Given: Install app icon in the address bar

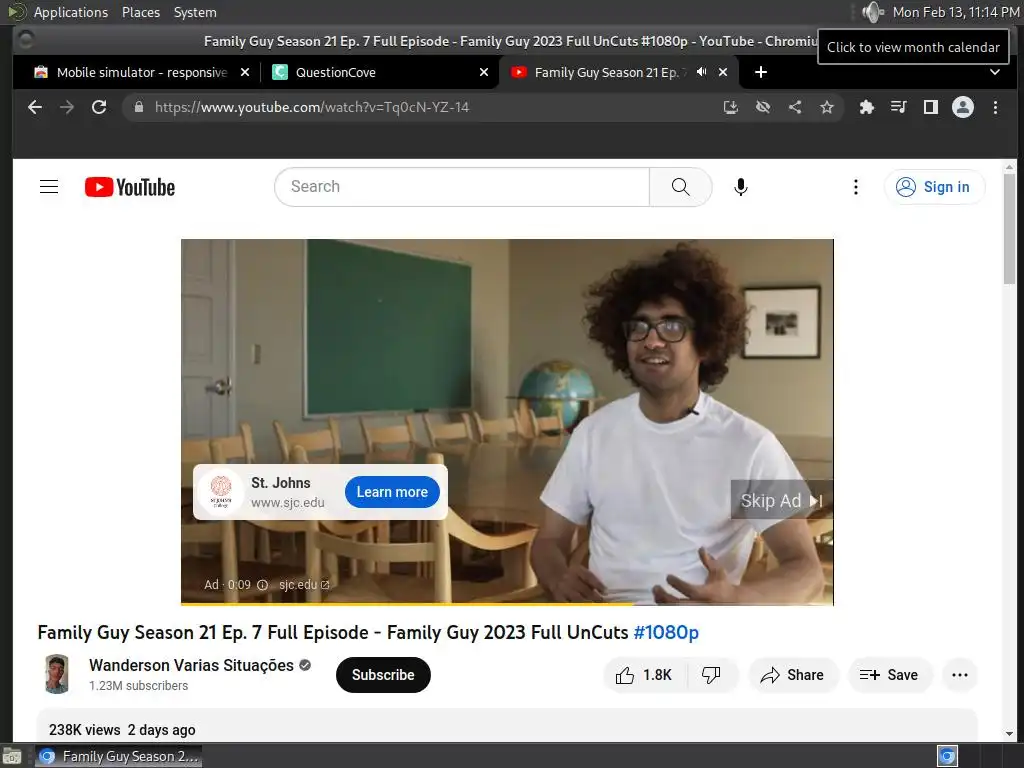Looking at the screenshot, I should tap(731, 107).
